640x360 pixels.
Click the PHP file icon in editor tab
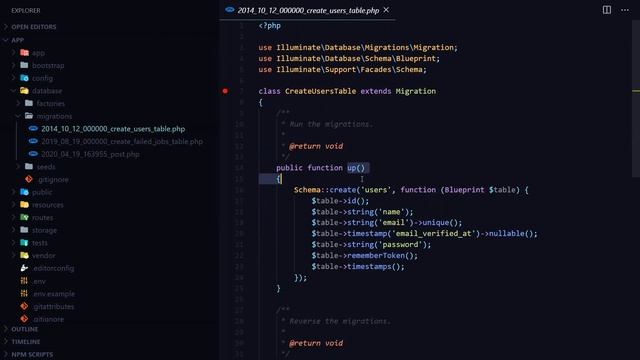[x=230, y=9]
